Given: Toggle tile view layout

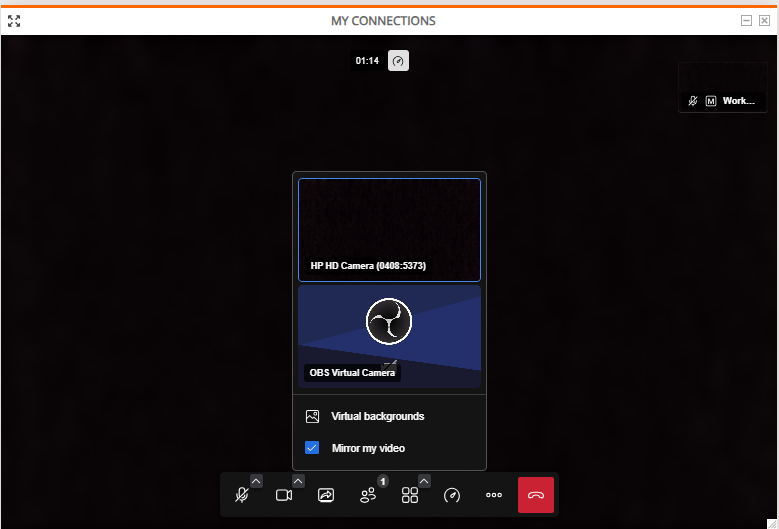Looking at the screenshot, I should coord(410,495).
